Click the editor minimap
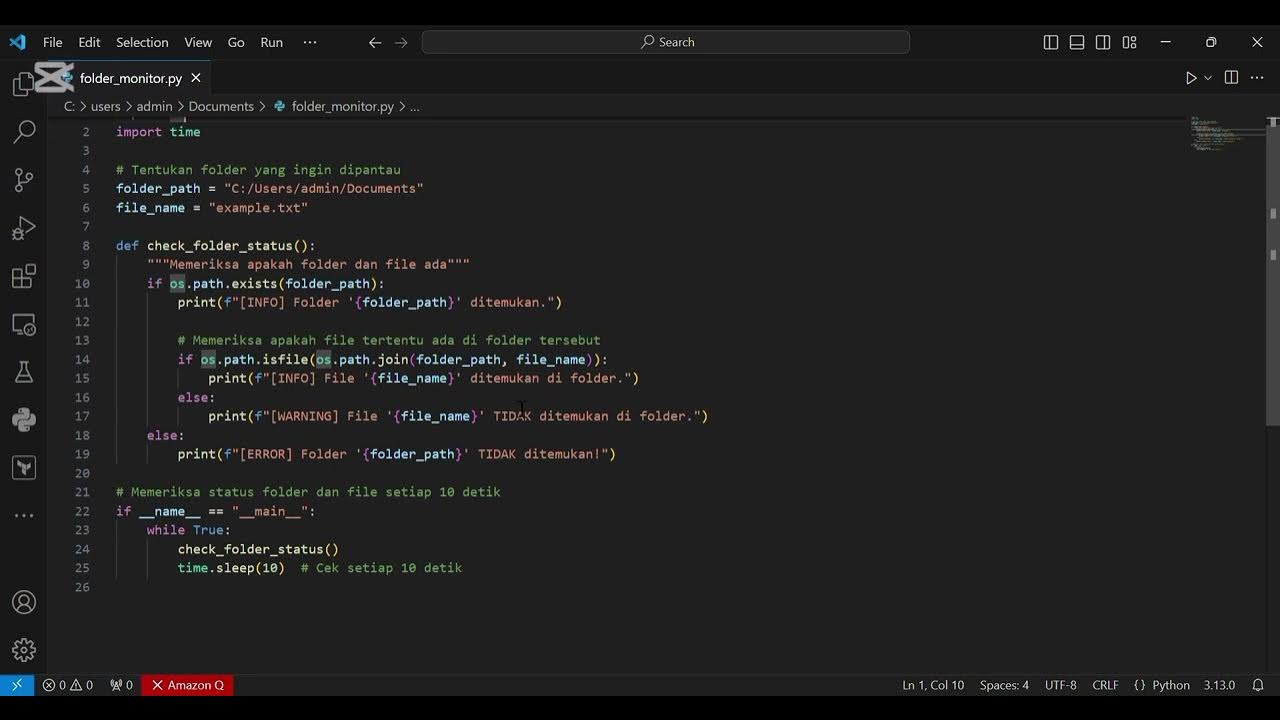 point(1227,132)
